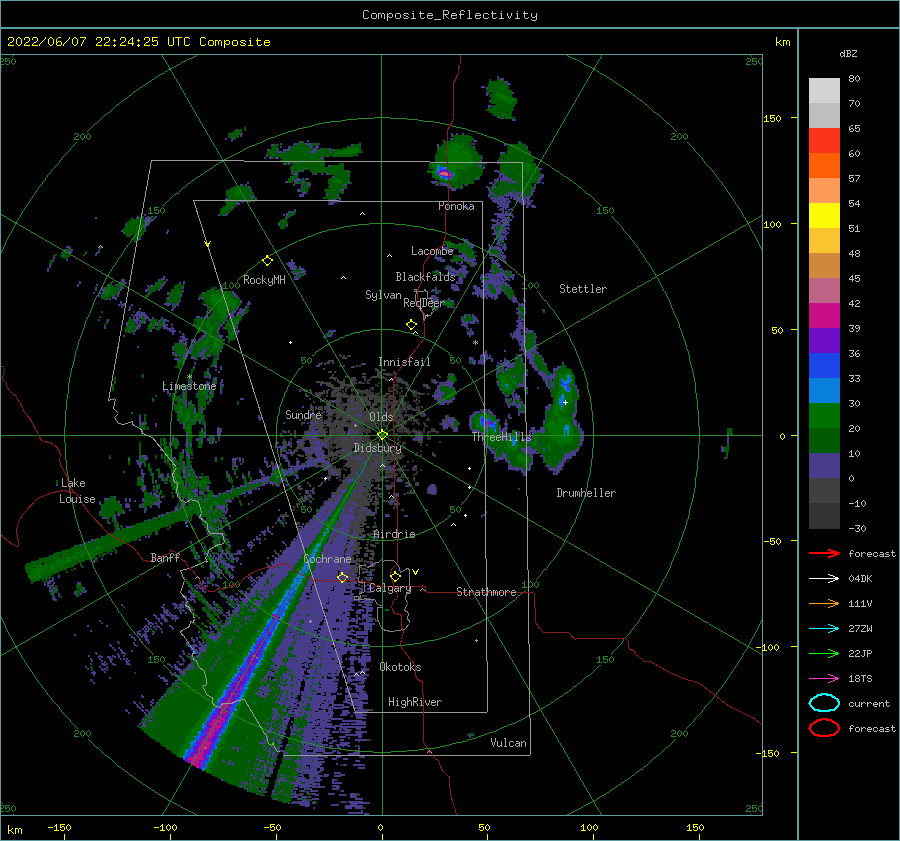Click the HighRiver town label
900x841 pixels.
(415, 702)
